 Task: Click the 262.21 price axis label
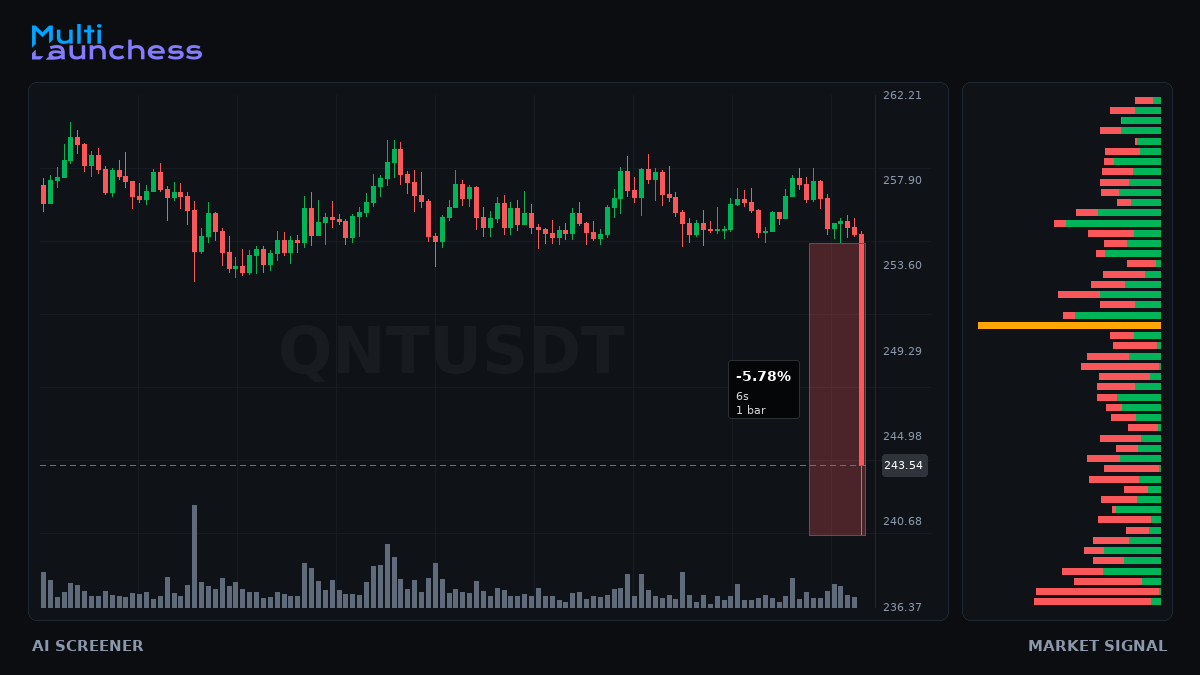click(x=902, y=95)
